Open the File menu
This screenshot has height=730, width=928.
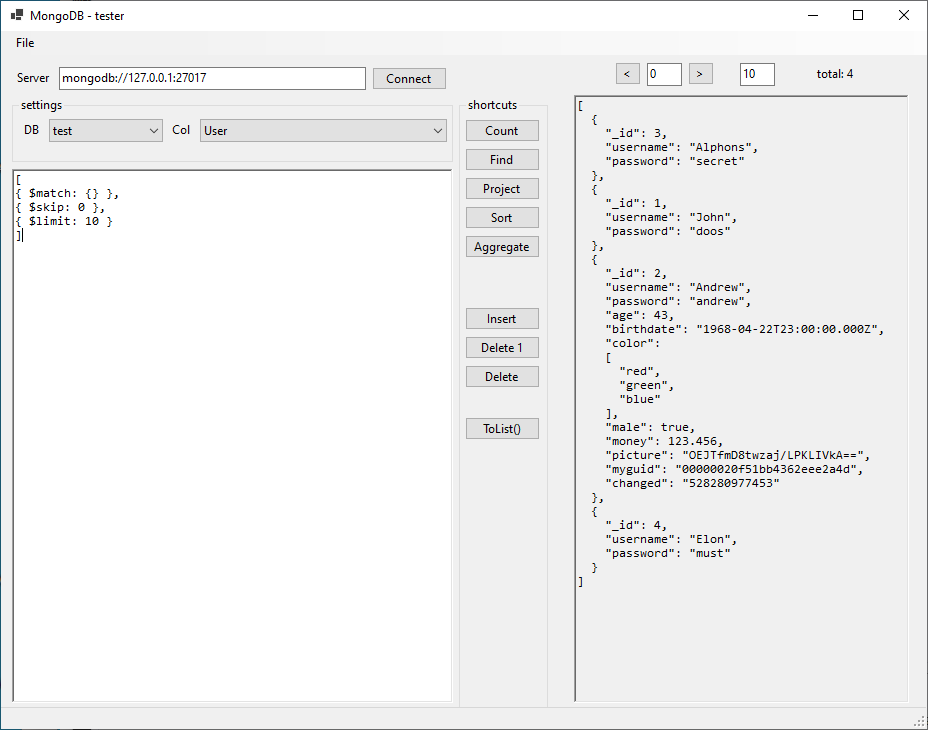click(25, 43)
